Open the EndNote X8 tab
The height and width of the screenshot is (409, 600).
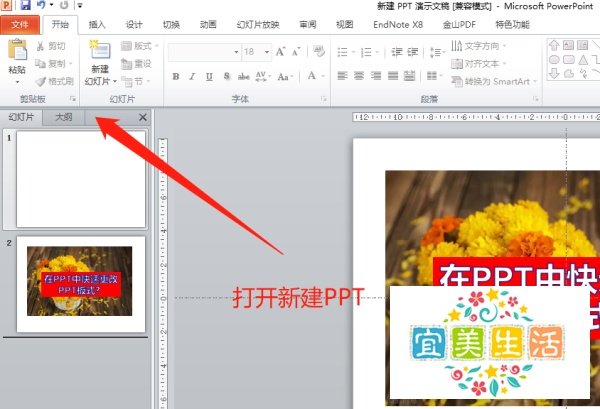tap(398, 25)
